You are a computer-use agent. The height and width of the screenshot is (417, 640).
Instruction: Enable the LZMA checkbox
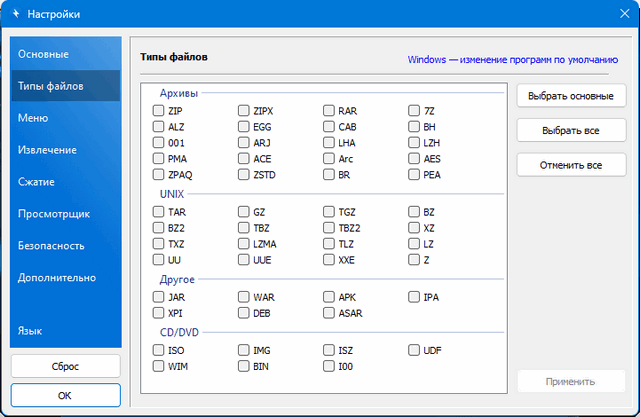tap(244, 243)
